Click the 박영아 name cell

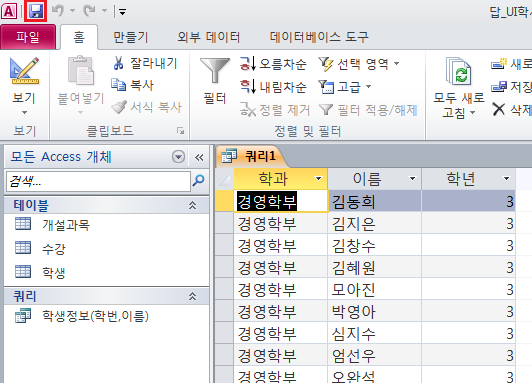(x=375, y=311)
